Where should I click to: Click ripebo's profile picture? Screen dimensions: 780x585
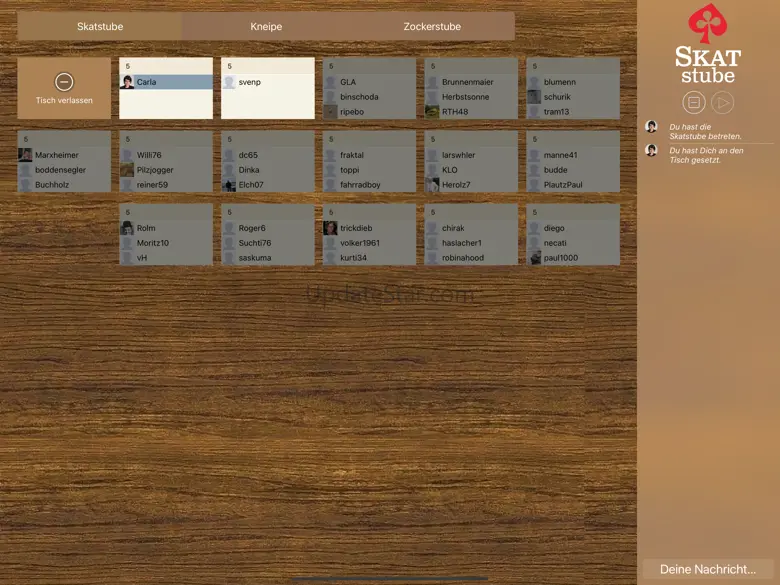point(331,111)
